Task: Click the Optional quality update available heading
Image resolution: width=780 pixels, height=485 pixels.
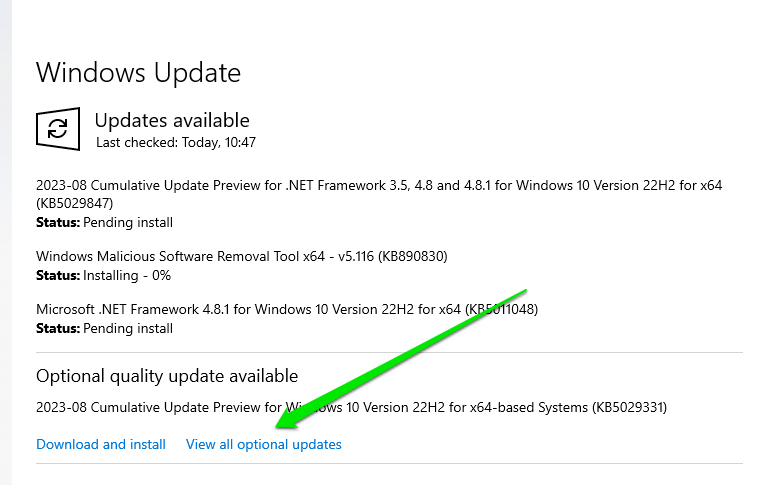Action: (x=167, y=376)
